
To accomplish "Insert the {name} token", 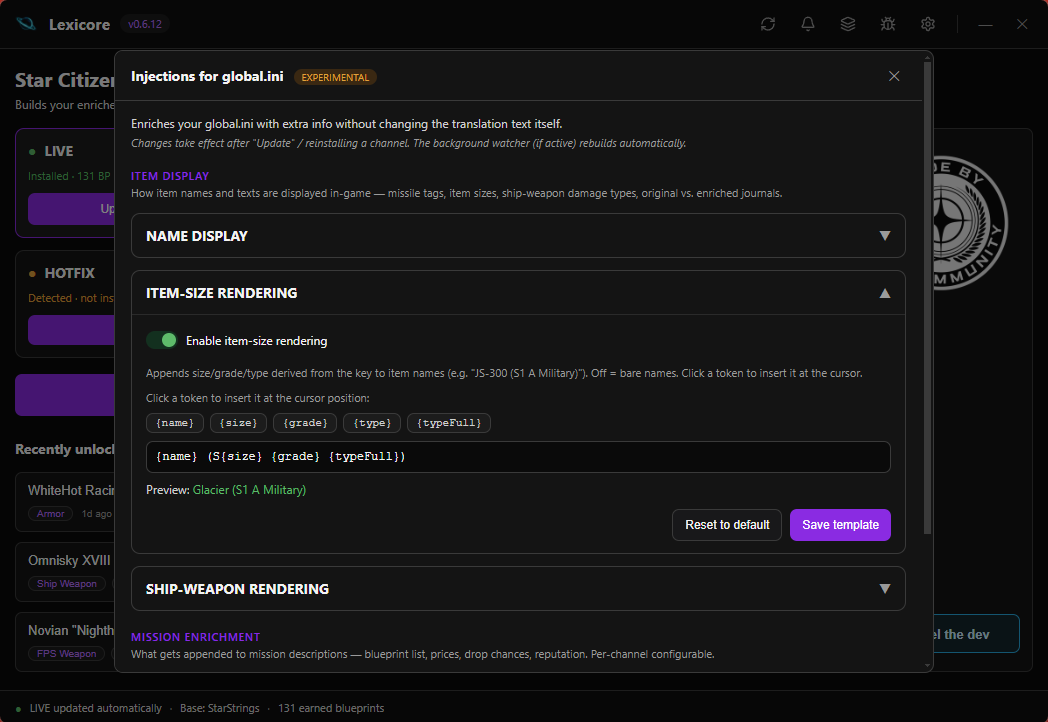I will [x=175, y=423].
